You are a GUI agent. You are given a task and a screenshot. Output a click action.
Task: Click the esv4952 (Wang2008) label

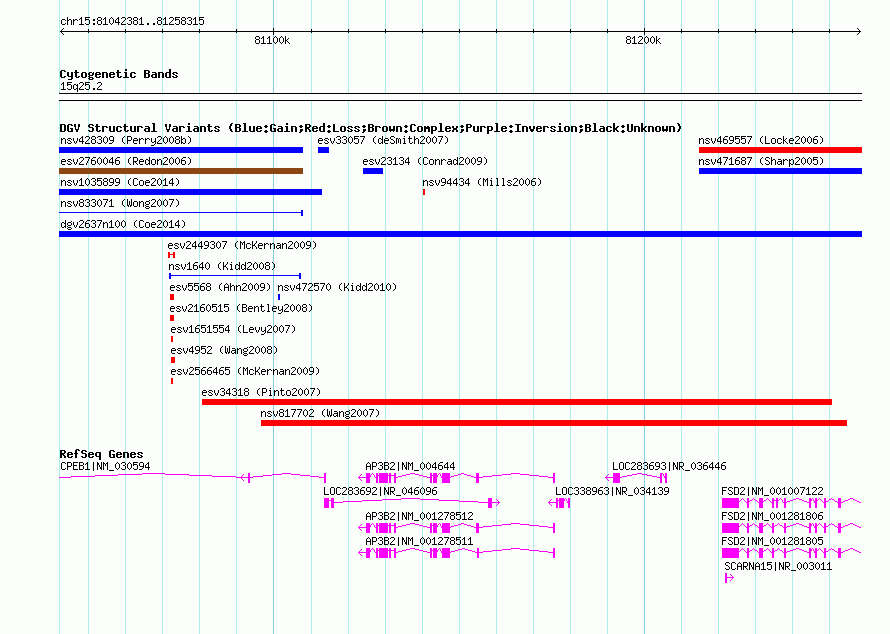pos(224,350)
